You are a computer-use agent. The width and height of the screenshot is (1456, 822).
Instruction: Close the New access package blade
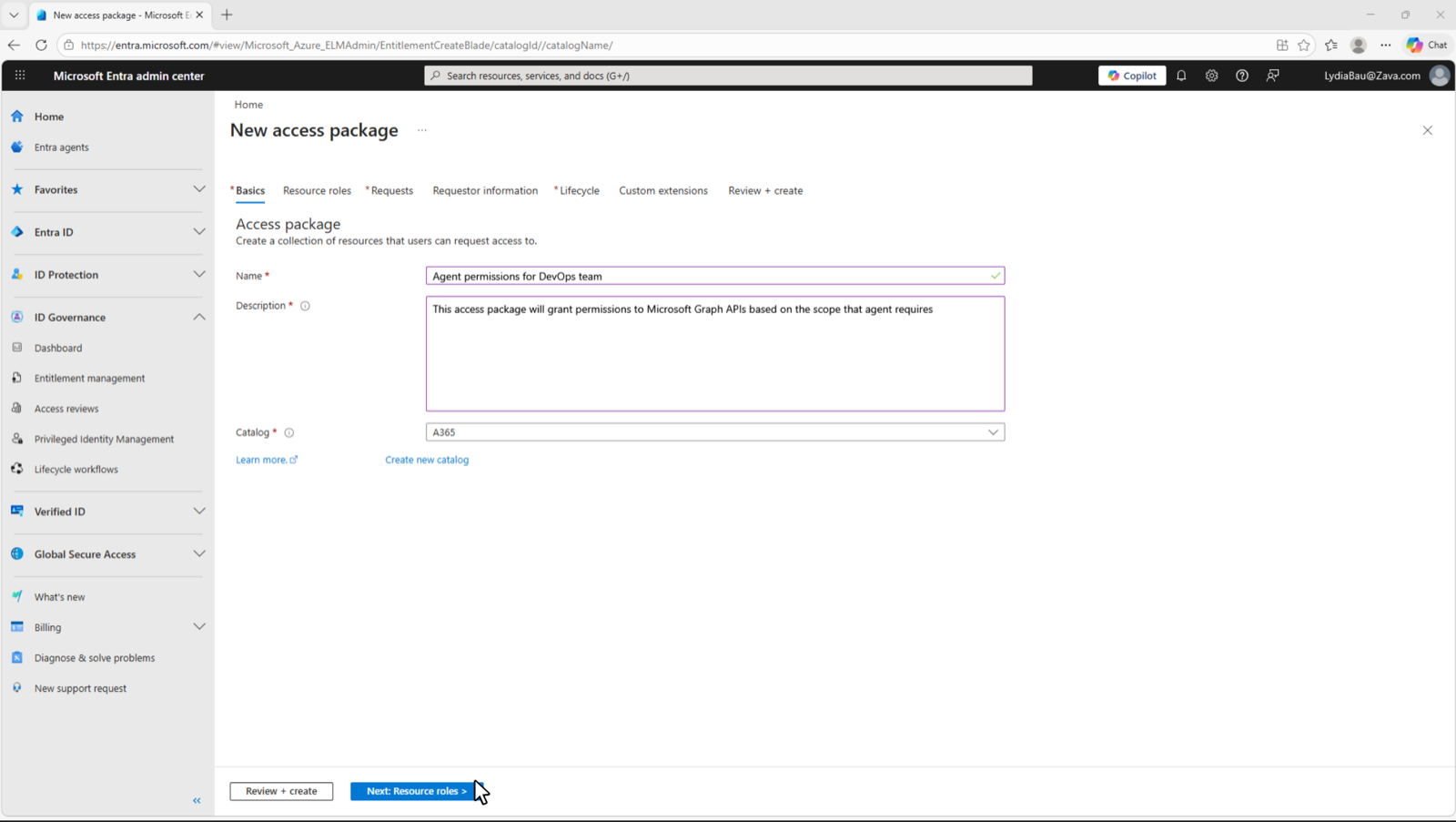(x=1427, y=130)
